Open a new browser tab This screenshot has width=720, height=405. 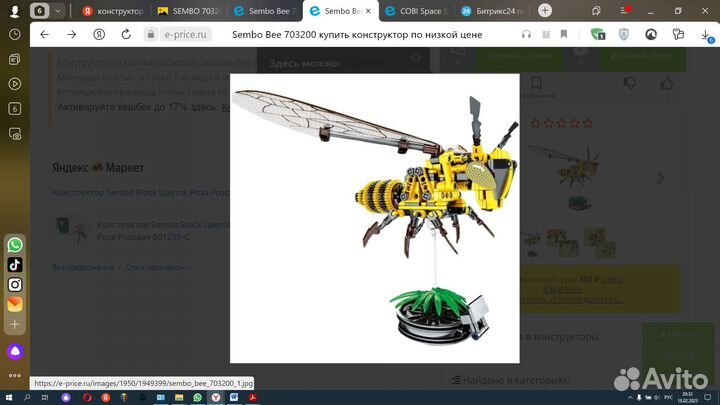tap(545, 11)
